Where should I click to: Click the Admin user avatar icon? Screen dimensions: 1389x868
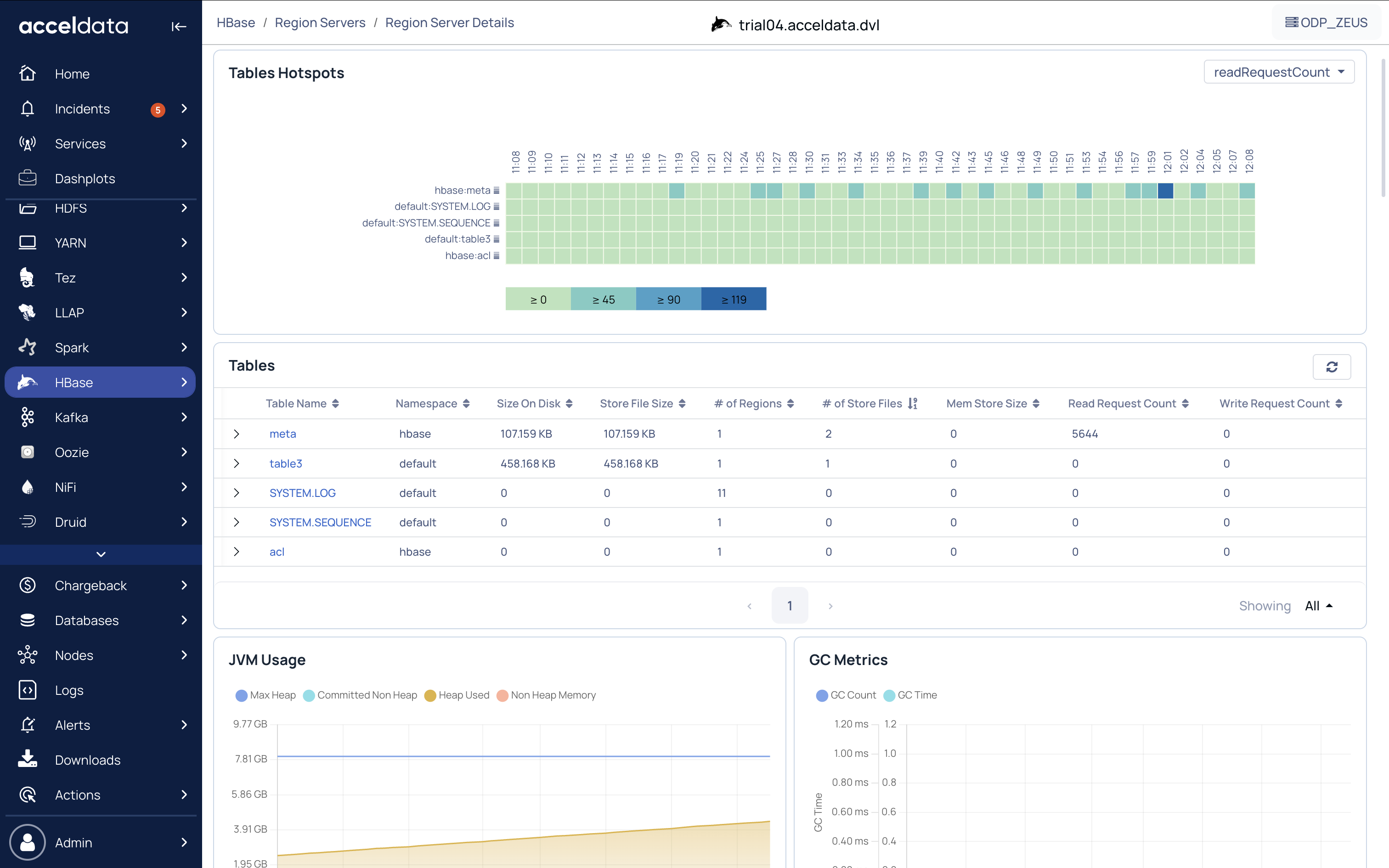28,842
